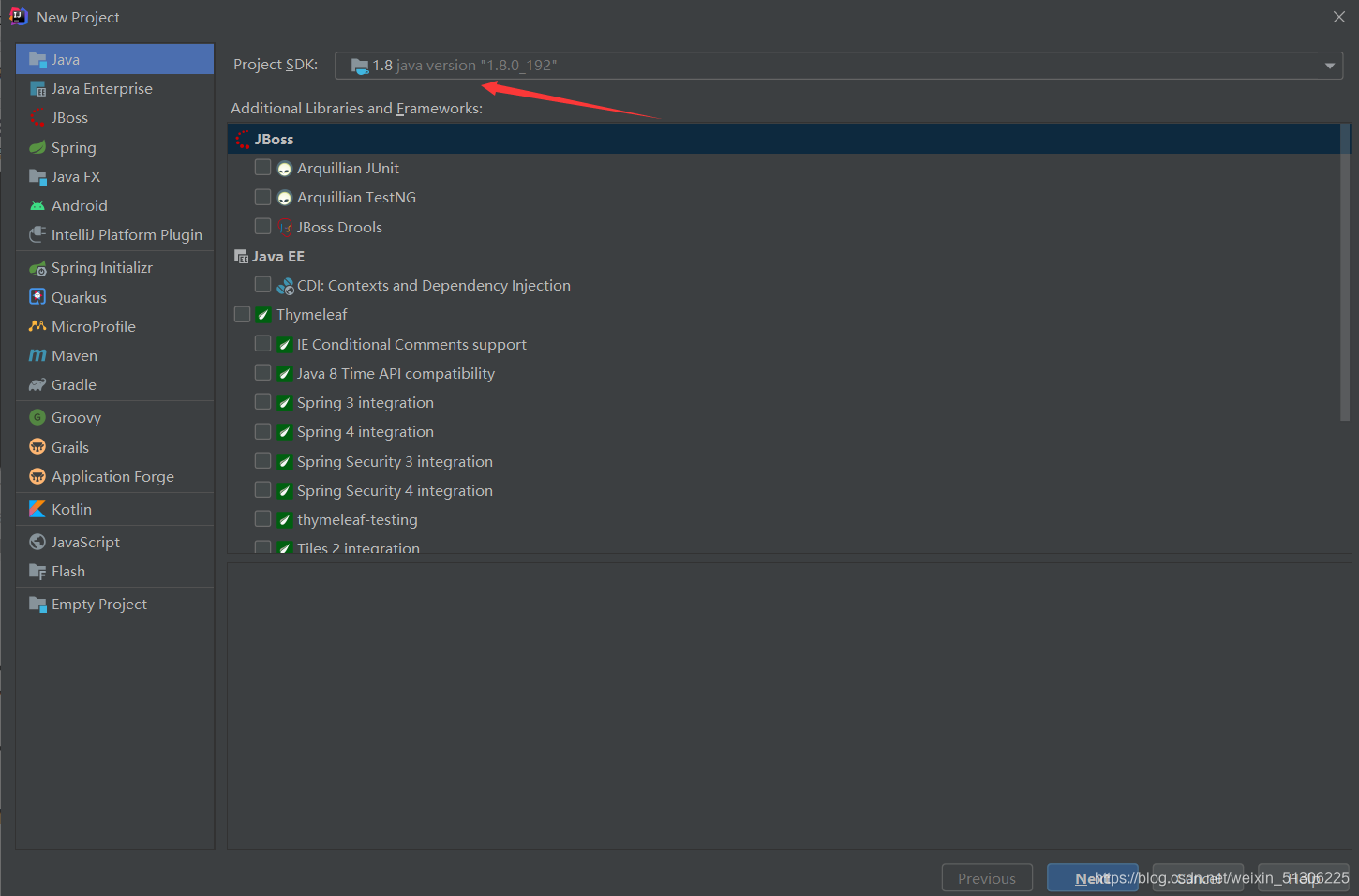Viewport: 1359px width, 896px height.
Task: Enable CDI Contexts and Dependency Injection
Action: pos(263,285)
